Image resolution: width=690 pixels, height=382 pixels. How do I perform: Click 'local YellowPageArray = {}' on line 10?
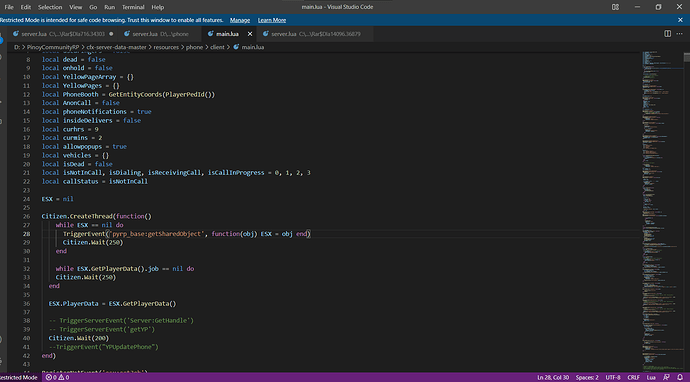coord(88,77)
